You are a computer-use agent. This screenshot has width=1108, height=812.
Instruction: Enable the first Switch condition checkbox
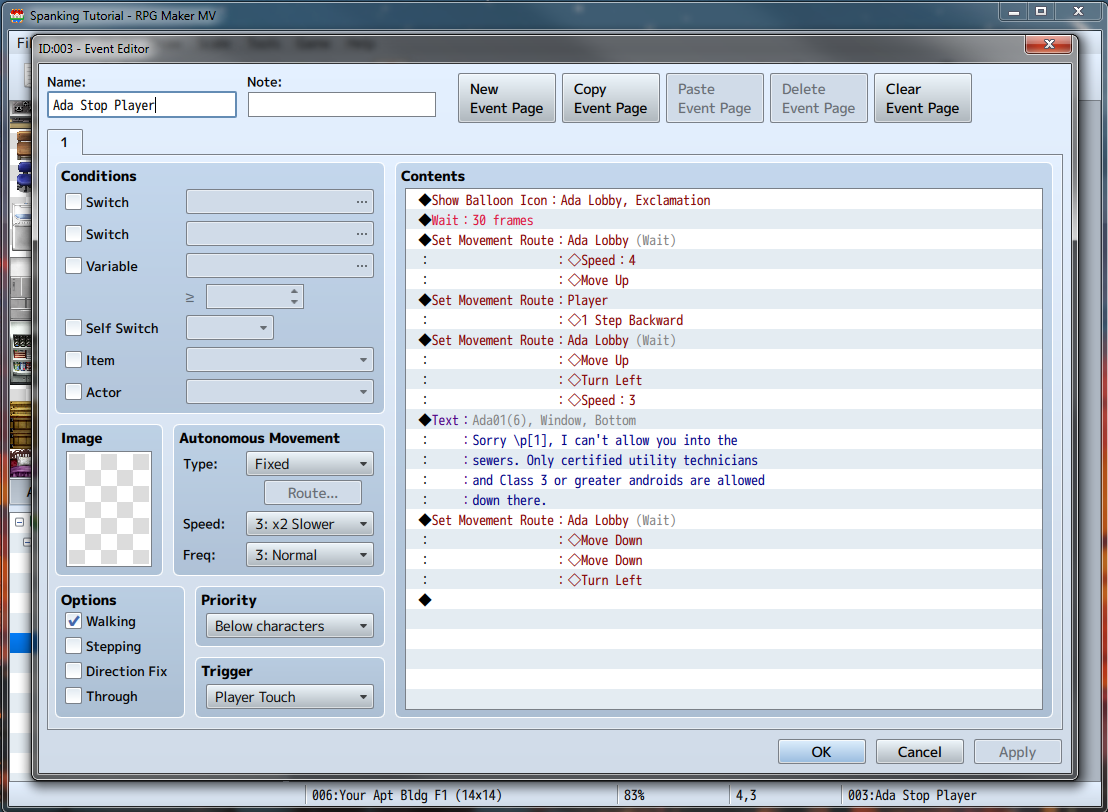[x=73, y=201]
